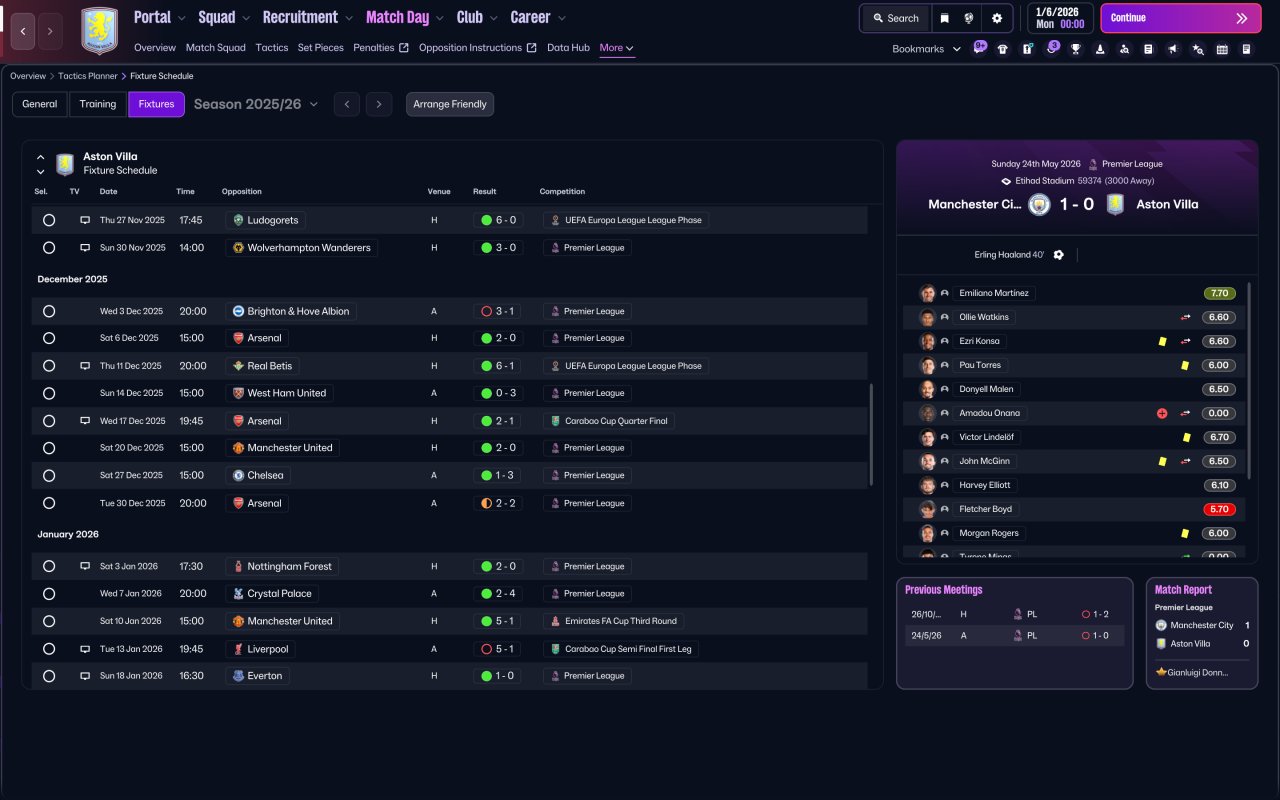Select the West Ham United fixture radio button
The width and height of the screenshot is (1280, 800).
(x=49, y=393)
